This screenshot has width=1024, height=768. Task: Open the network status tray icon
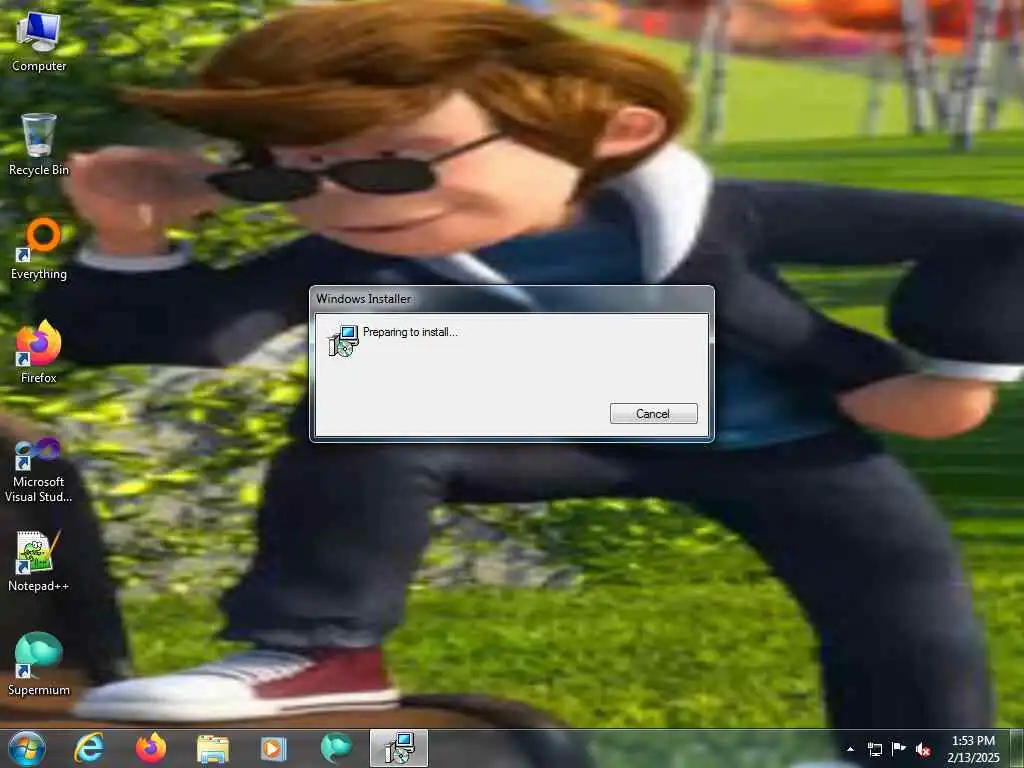coord(874,749)
